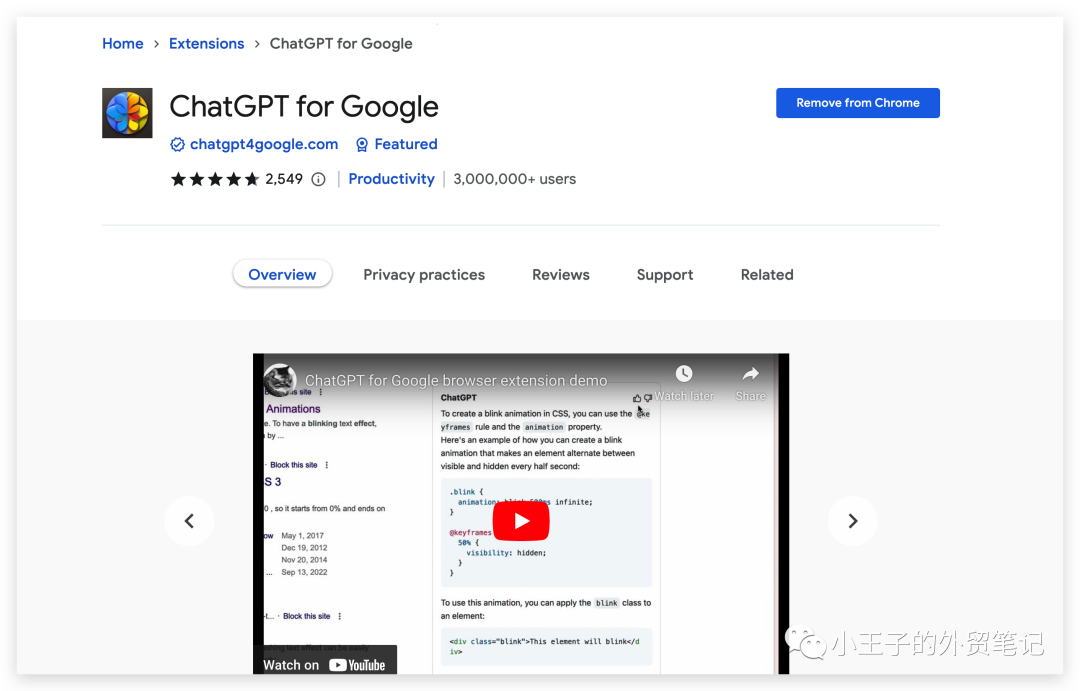Click the Featured badge link

coord(406,144)
